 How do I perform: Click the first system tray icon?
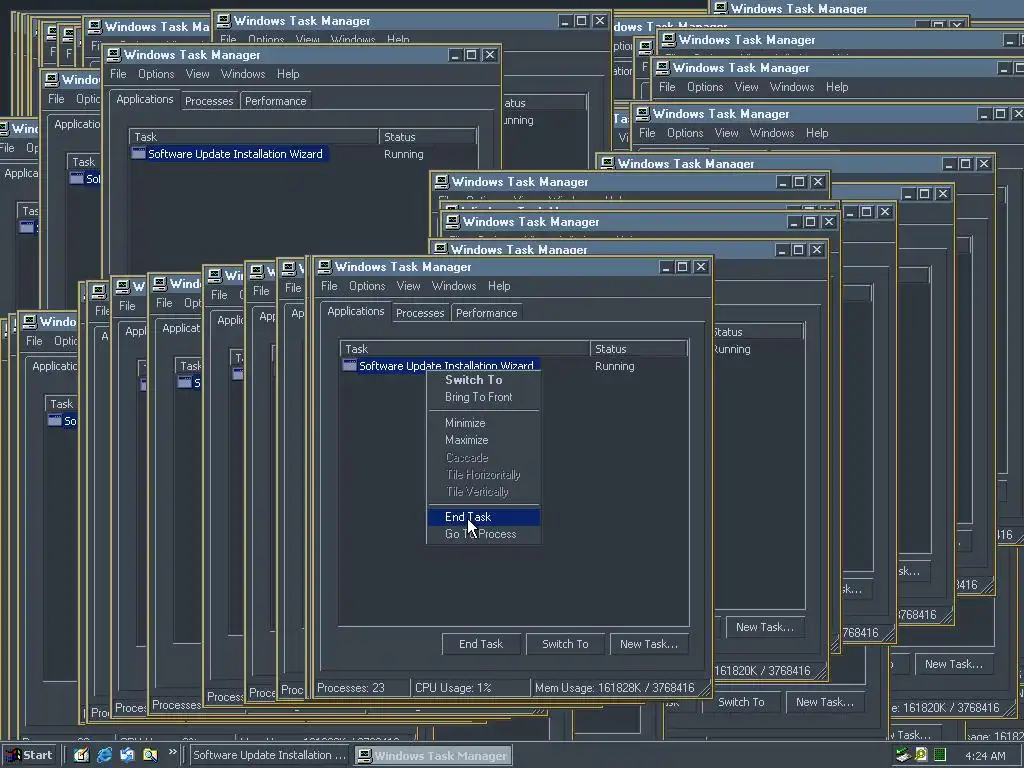click(903, 755)
